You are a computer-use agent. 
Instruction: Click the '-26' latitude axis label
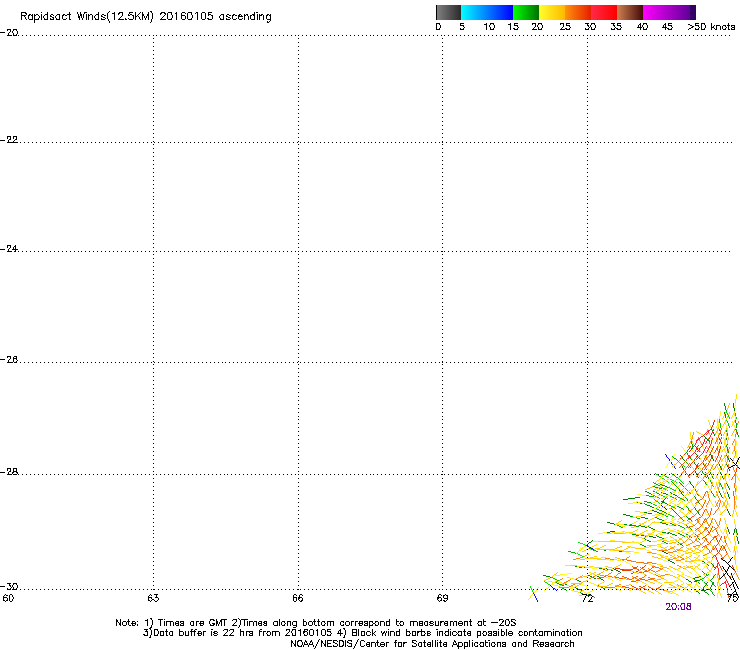[x=9, y=360]
